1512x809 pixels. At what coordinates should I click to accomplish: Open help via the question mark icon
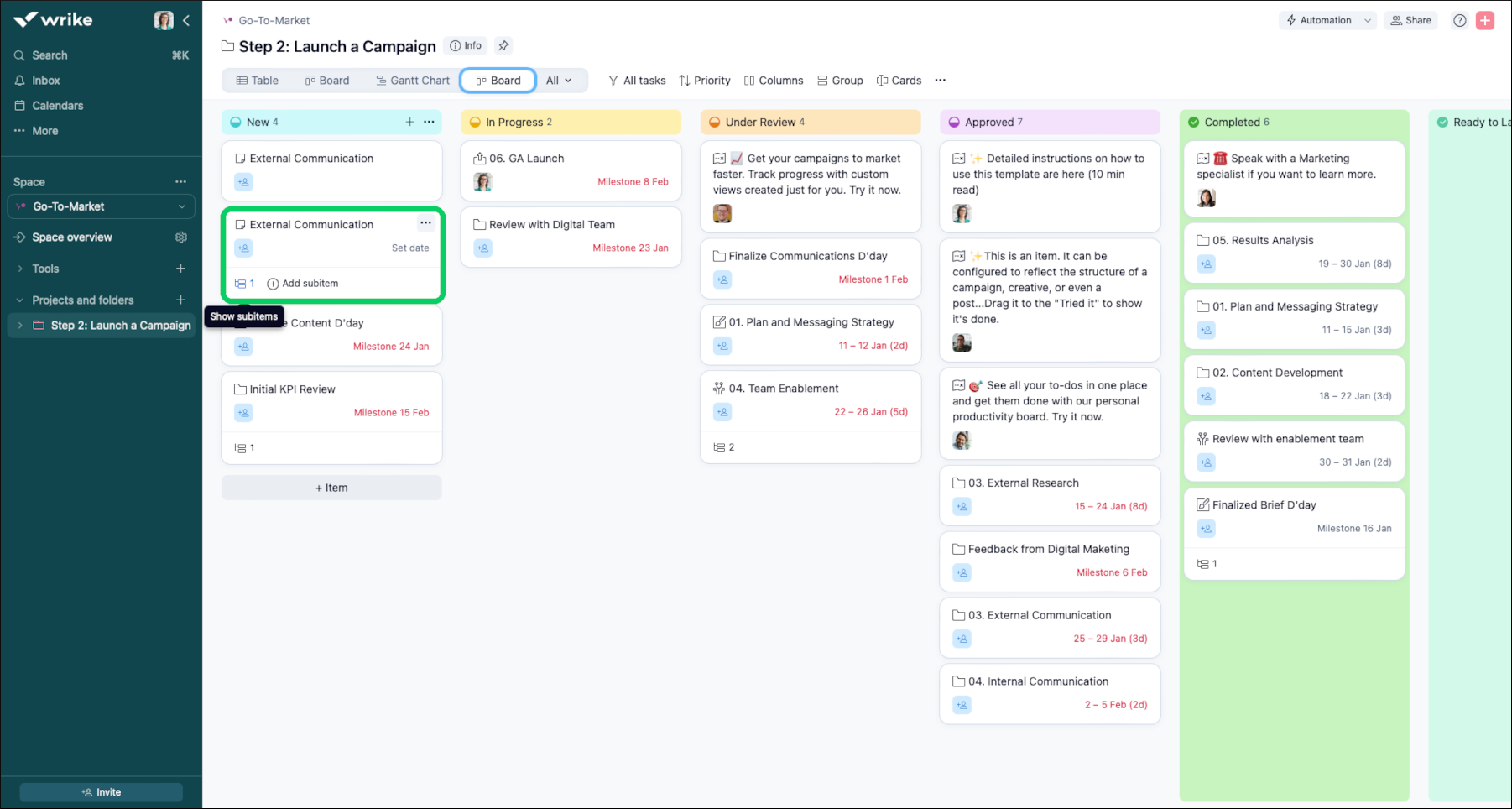(x=1459, y=19)
